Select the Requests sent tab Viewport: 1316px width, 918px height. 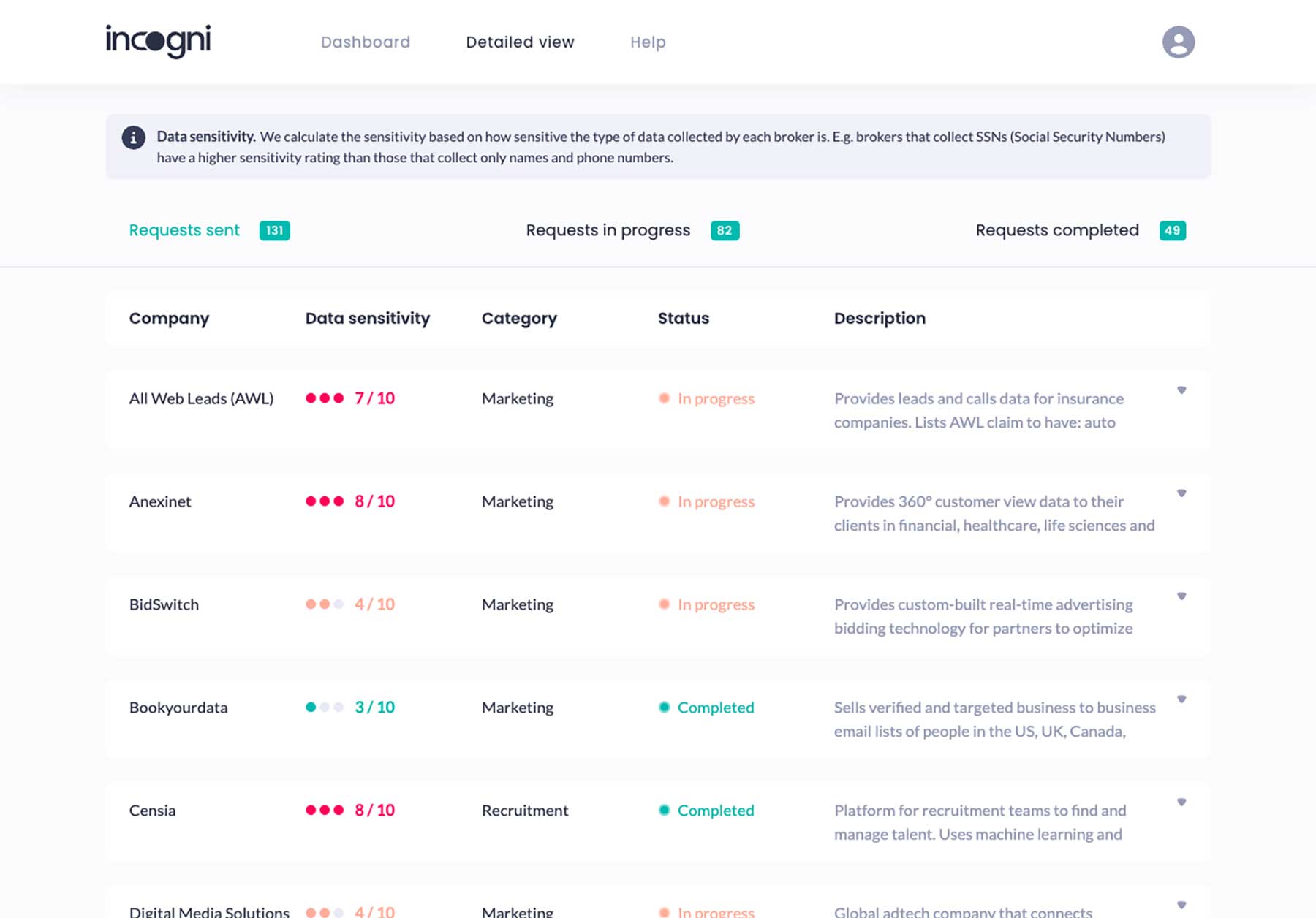(184, 230)
